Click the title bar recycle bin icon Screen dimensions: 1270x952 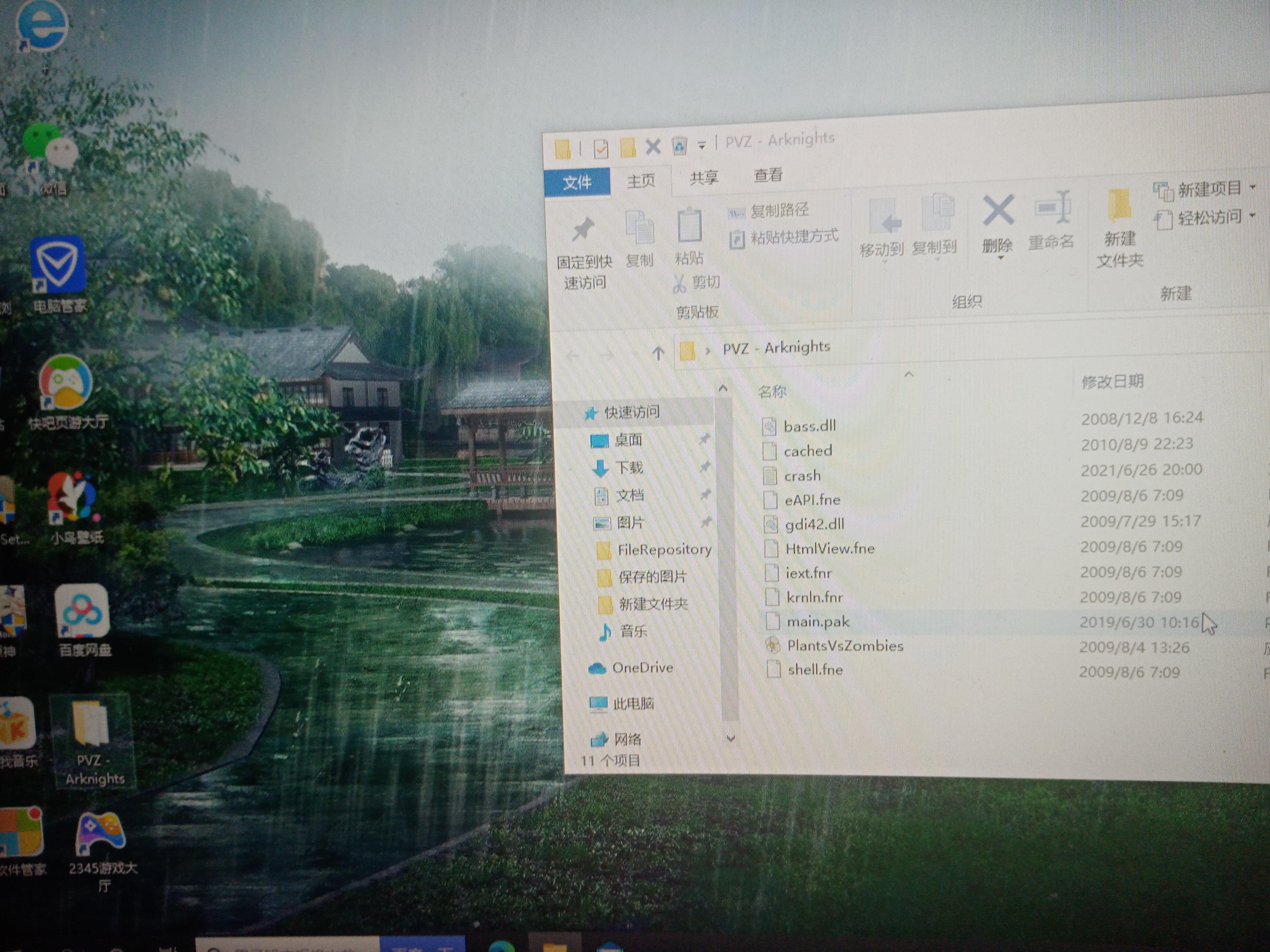(x=679, y=146)
